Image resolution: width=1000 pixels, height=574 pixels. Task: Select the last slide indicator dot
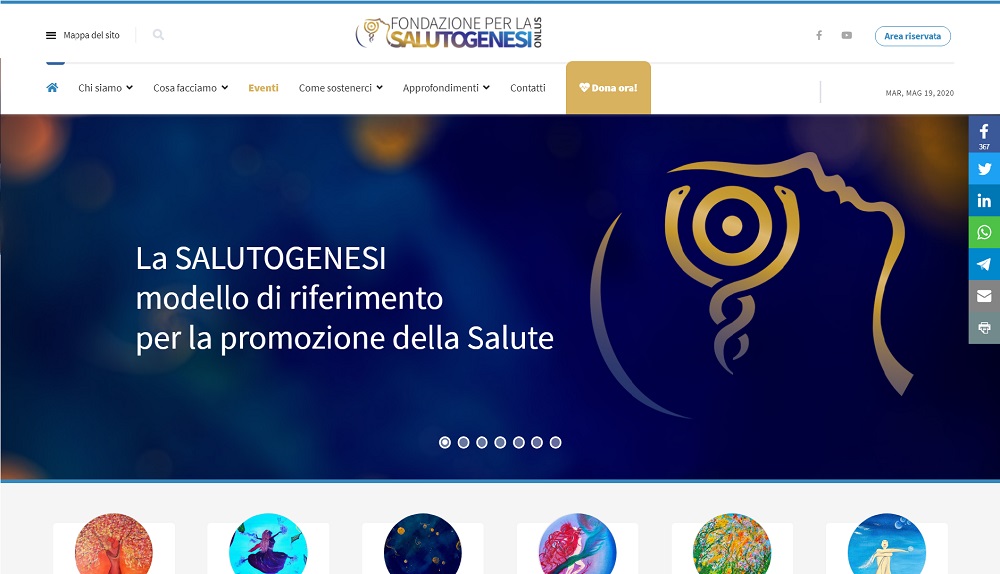(x=555, y=442)
